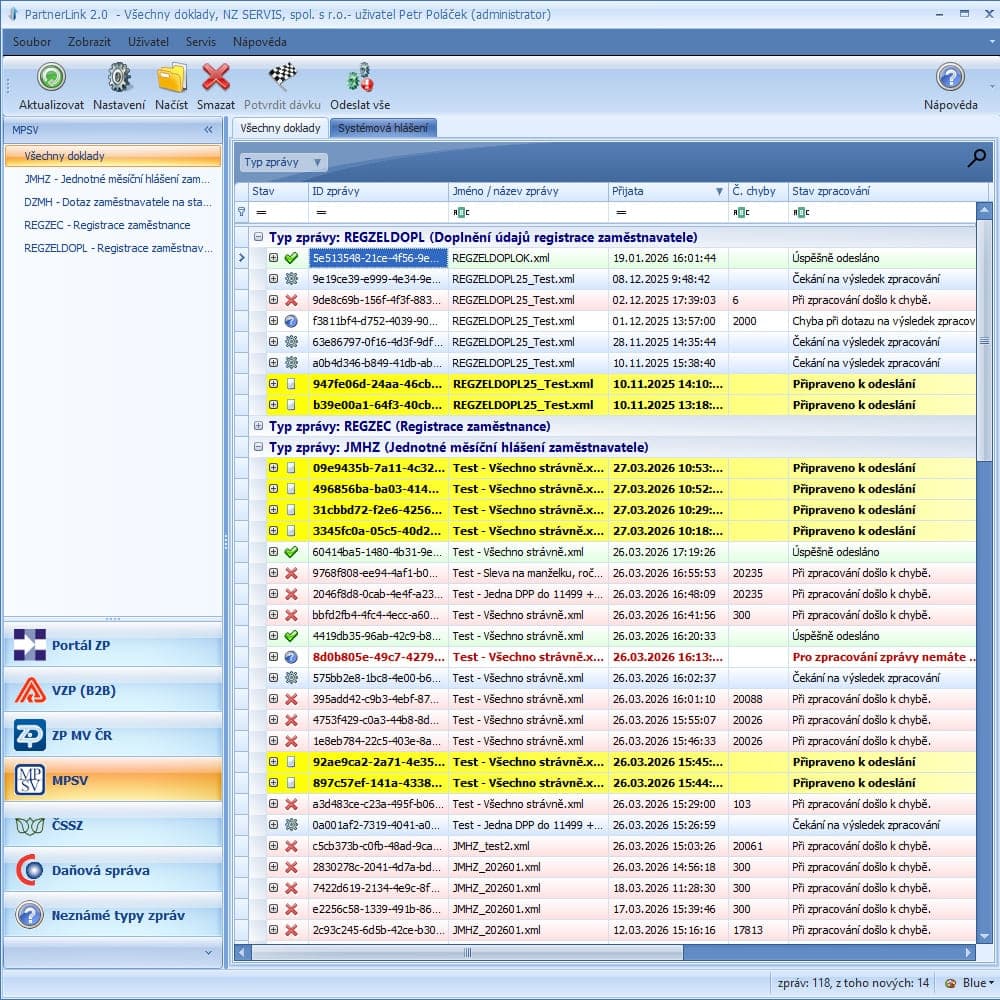Open the Daňová správa section
The image size is (1000, 1000).
pos(113,870)
